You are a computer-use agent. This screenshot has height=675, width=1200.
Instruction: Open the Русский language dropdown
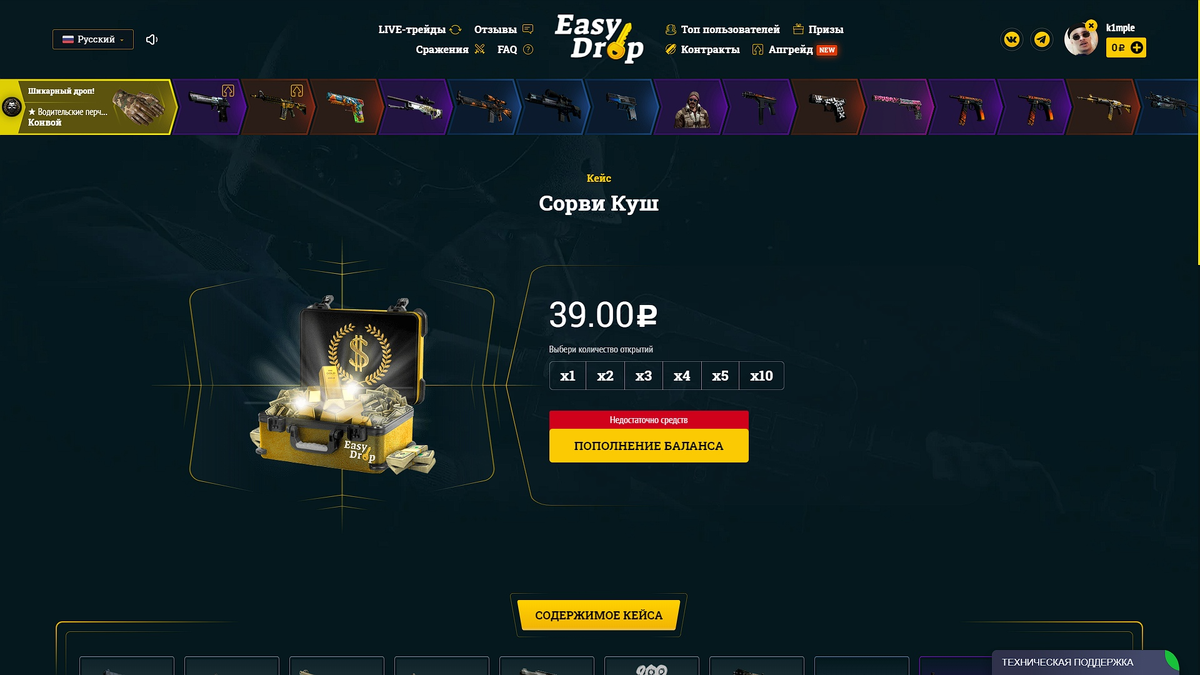pyautogui.click(x=93, y=40)
